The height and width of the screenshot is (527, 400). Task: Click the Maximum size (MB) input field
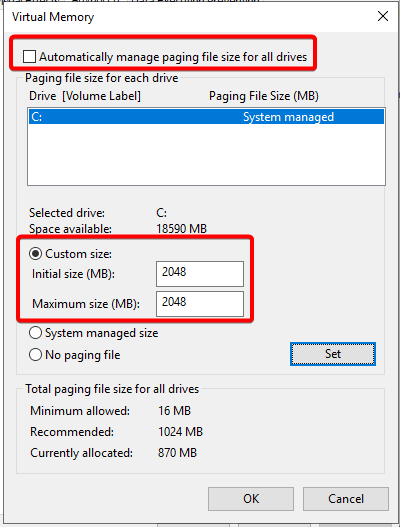(200, 304)
